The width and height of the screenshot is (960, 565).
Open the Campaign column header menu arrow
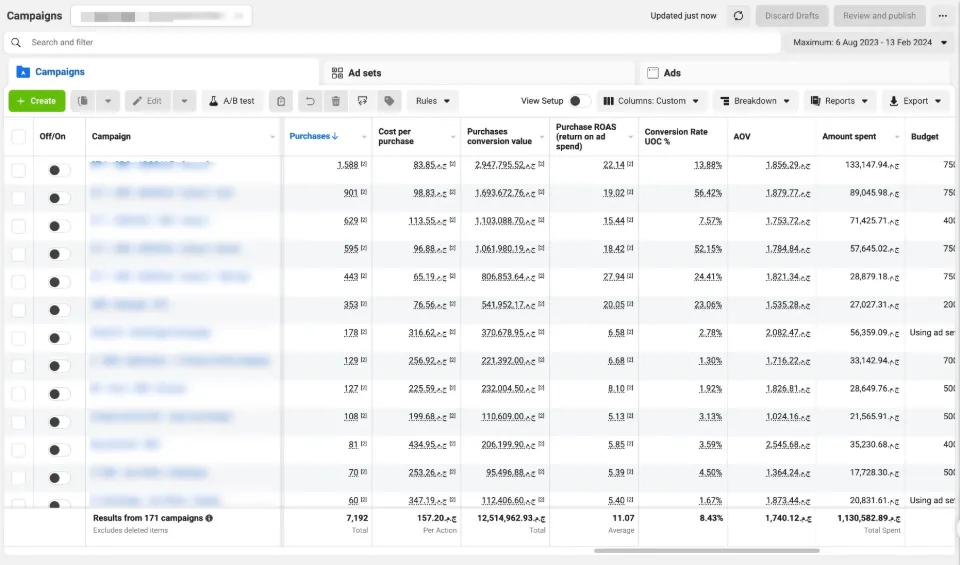point(272,137)
